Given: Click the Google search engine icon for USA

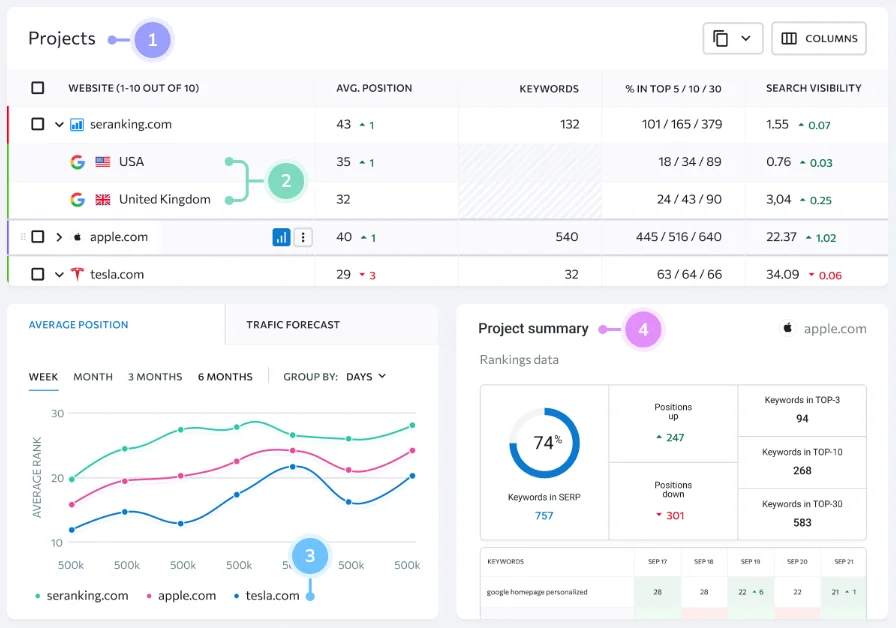Looking at the screenshot, I should point(77,161).
